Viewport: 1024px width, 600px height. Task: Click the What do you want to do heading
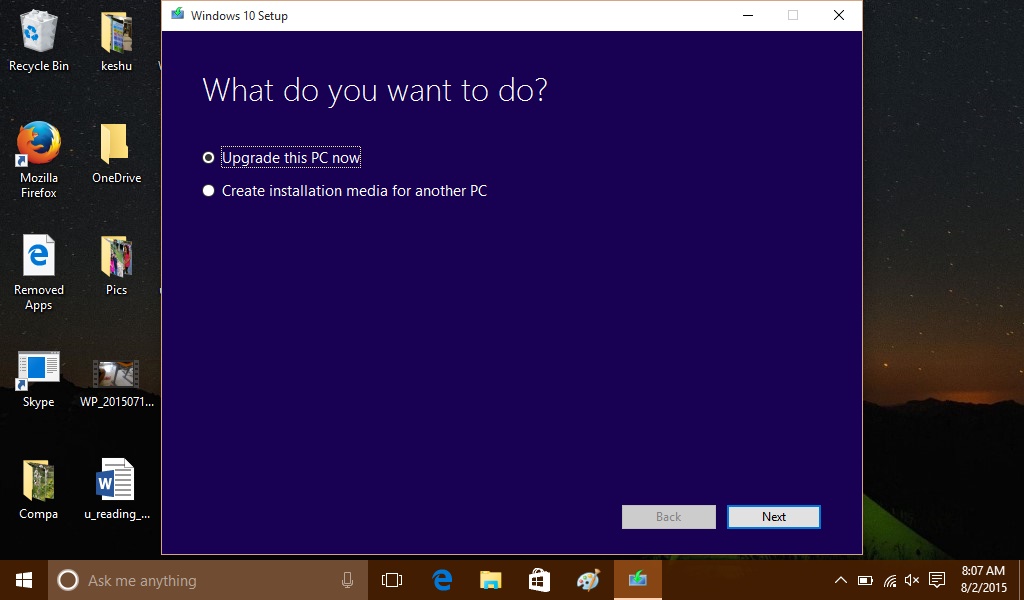[375, 91]
